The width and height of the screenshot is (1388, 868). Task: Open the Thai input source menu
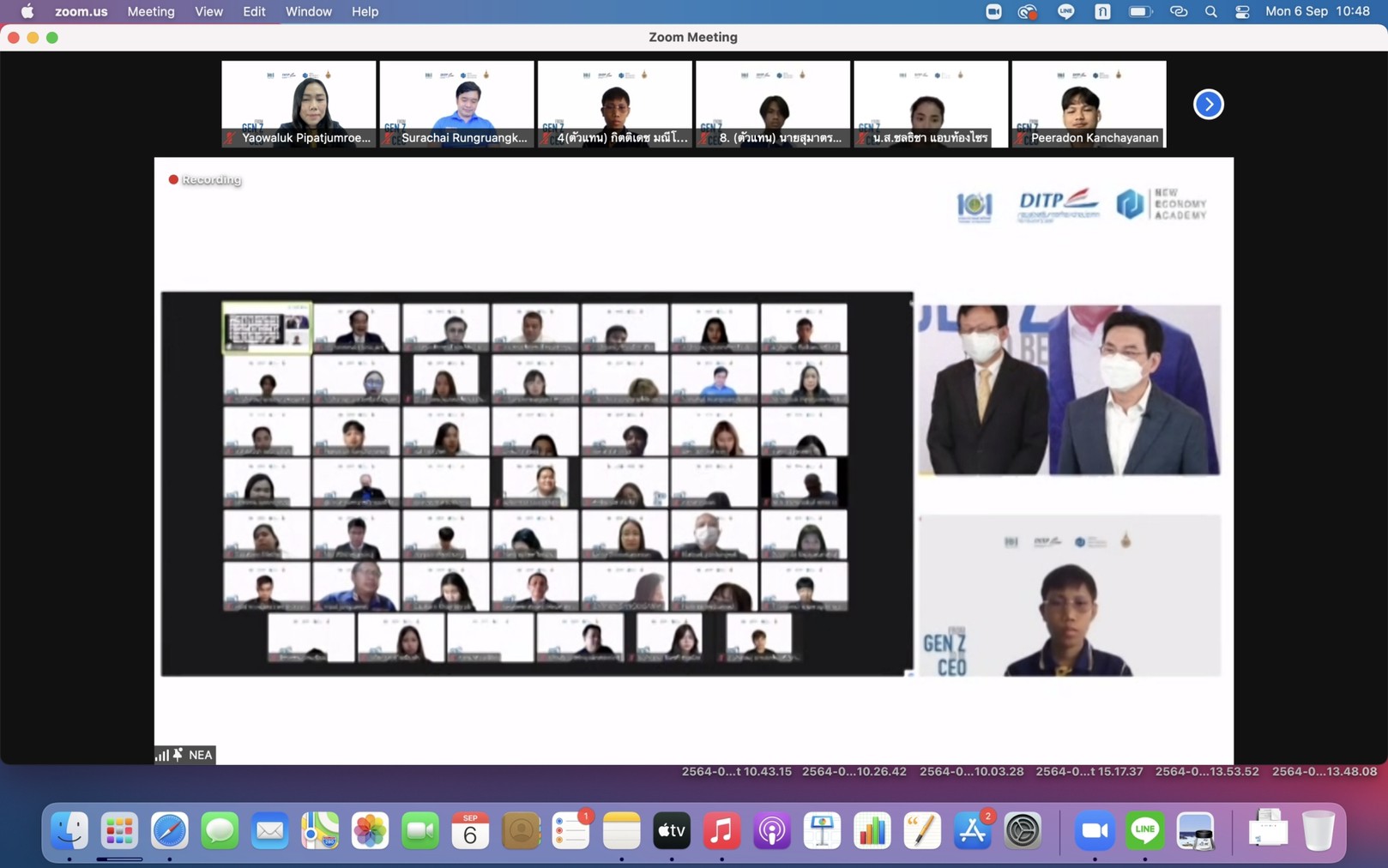pos(1102,11)
